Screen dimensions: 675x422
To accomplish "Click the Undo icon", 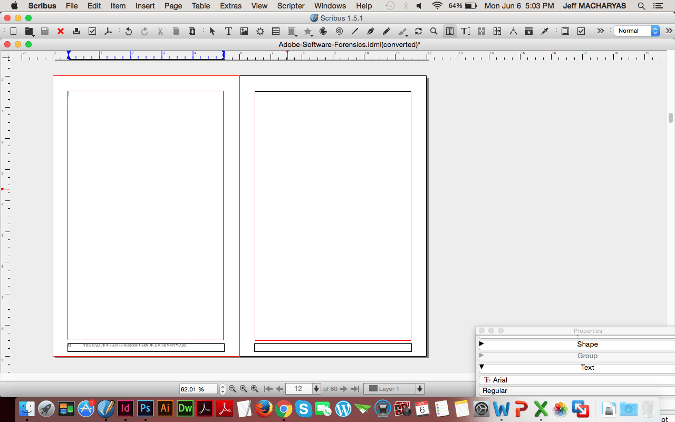I will (x=129, y=32).
